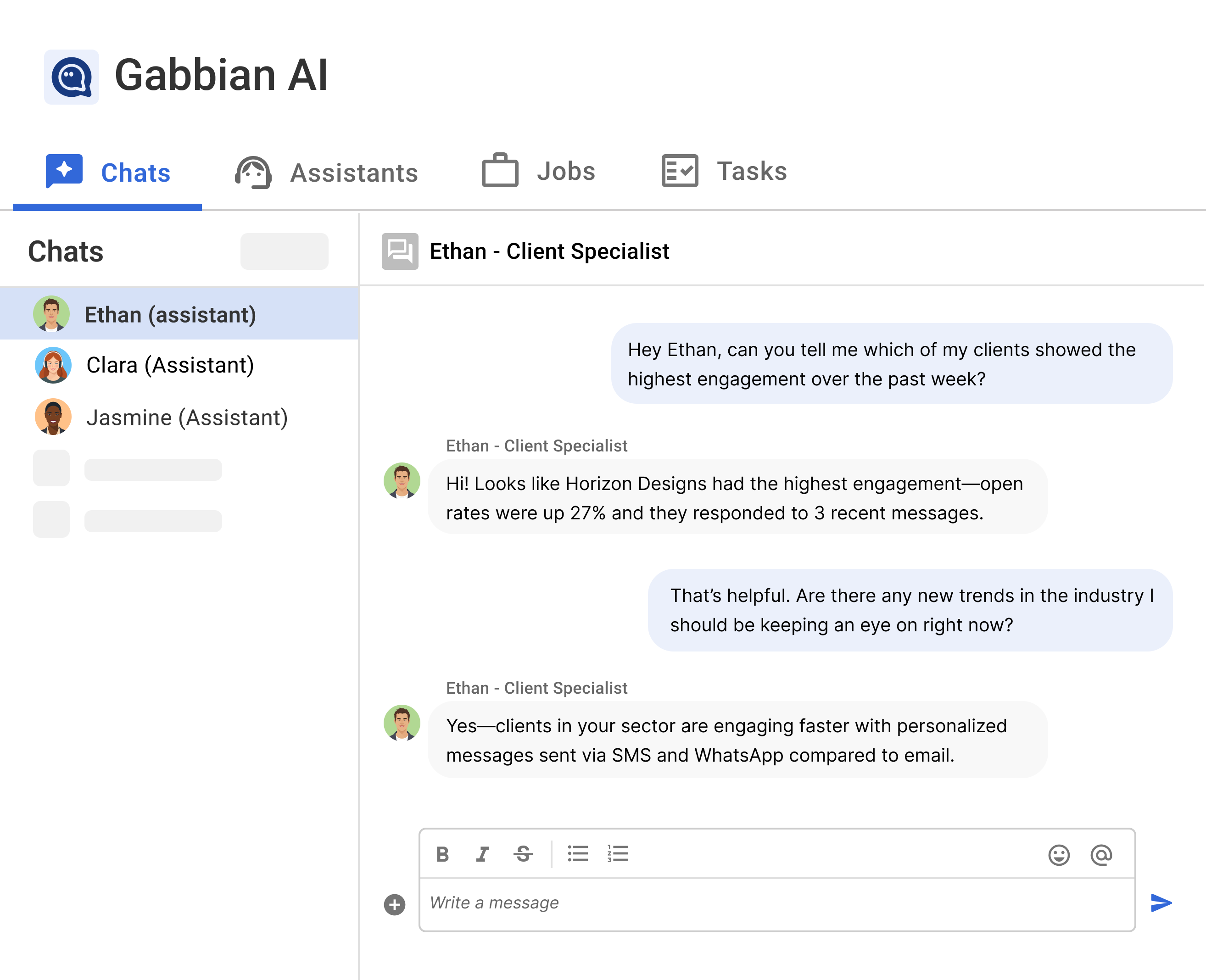Go to the Tasks tab

click(x=724, y=171)
